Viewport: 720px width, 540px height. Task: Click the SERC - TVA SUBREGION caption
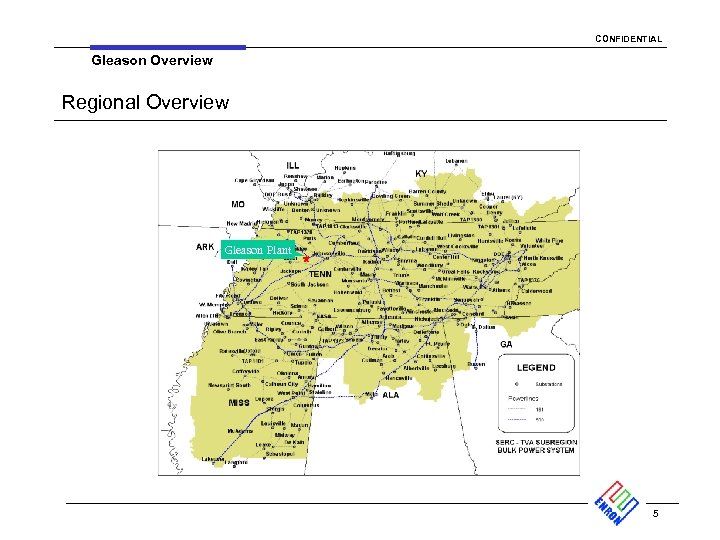point(536,442)
